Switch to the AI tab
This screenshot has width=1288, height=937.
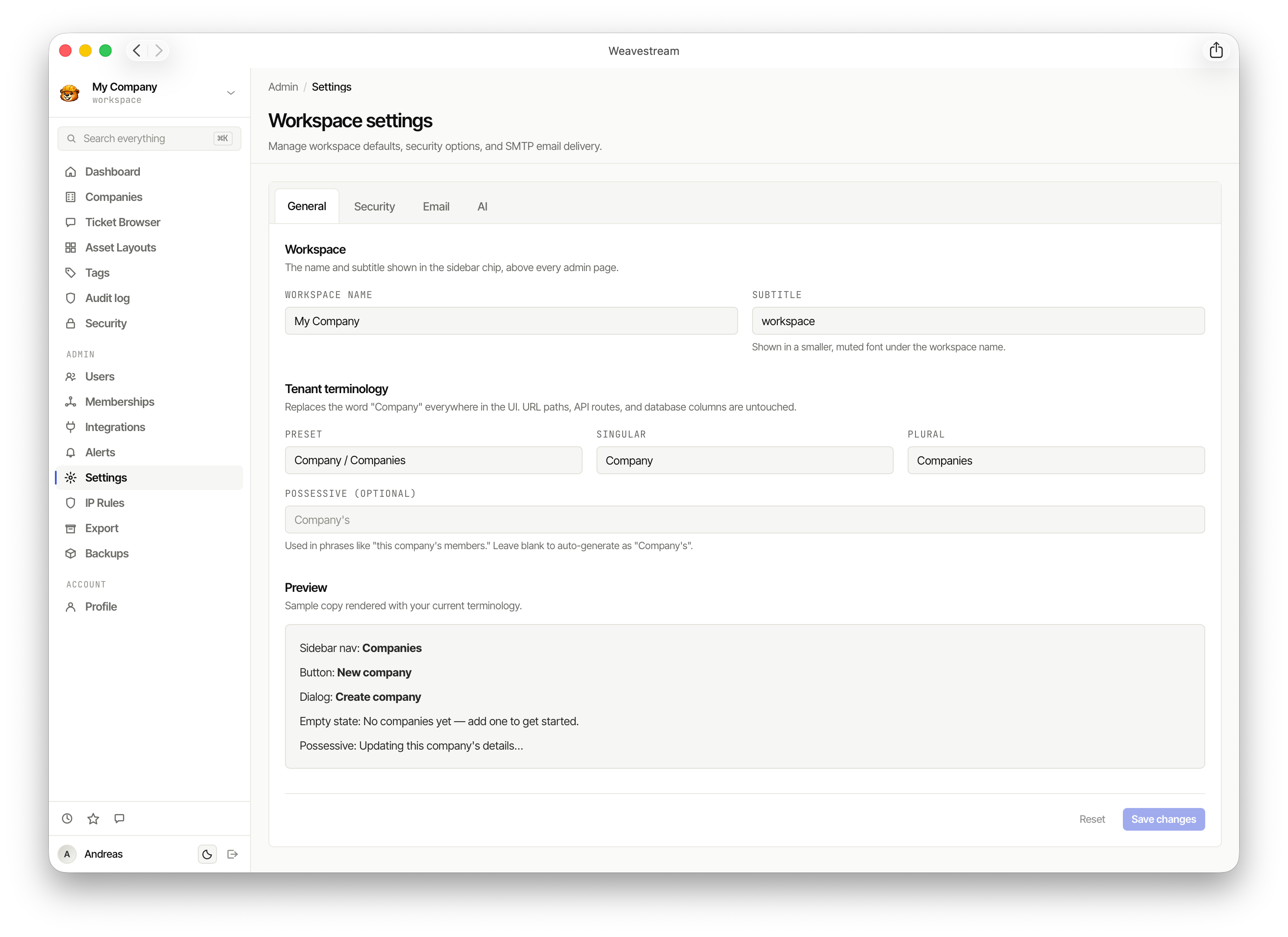click(482, 207)
